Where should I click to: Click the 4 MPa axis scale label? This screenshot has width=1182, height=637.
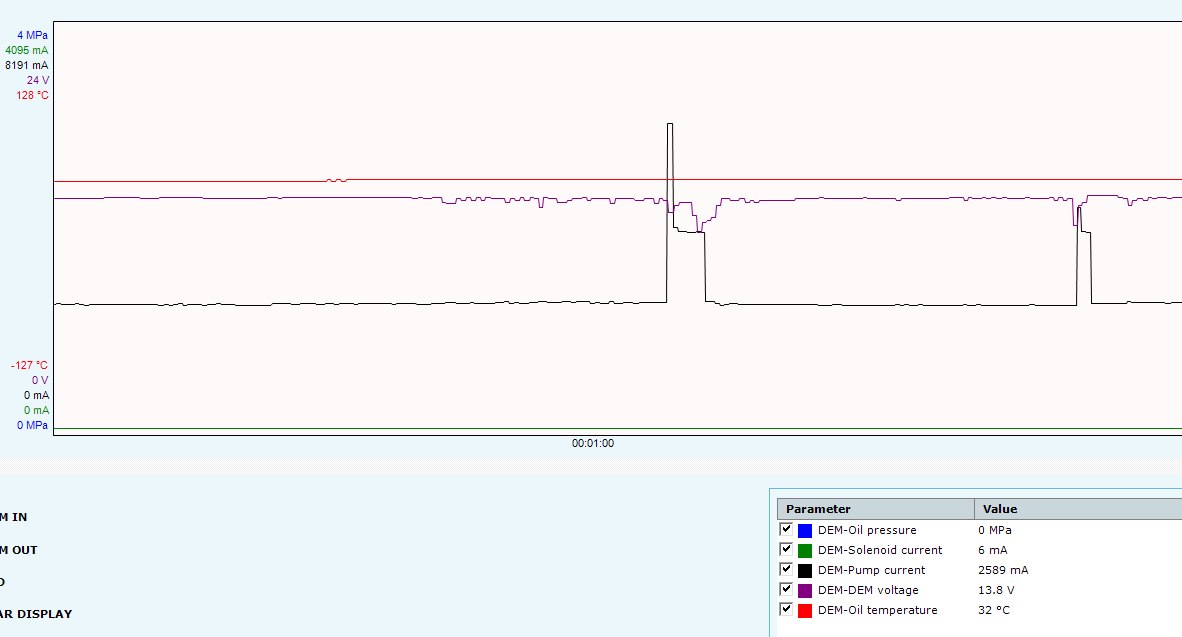[32, 35]
